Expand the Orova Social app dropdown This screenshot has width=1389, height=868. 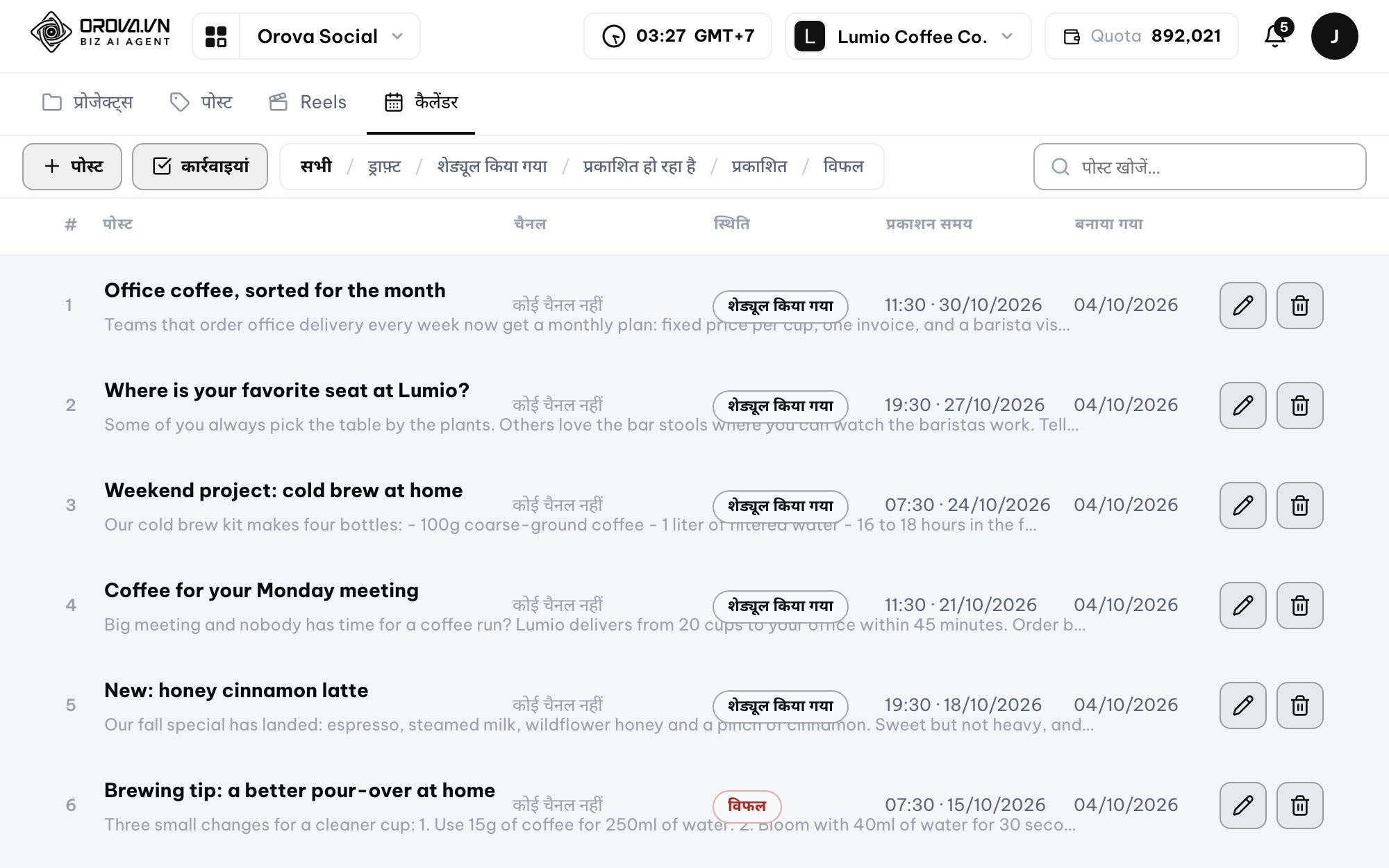(x=330, y=36)
